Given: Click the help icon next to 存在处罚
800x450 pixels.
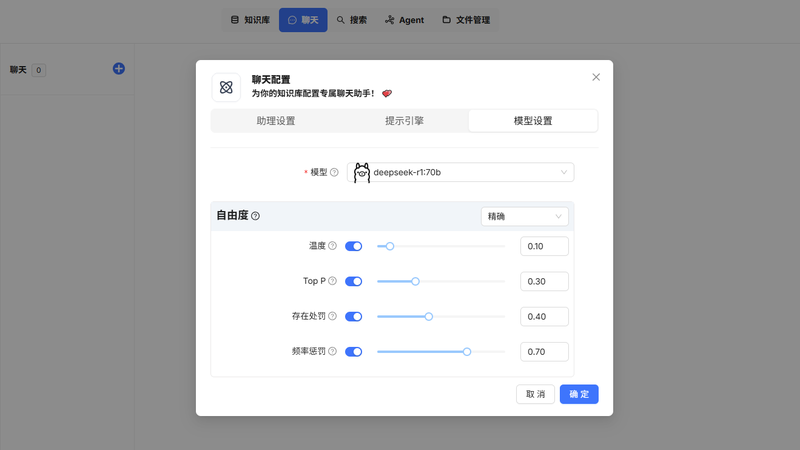Looking at the screenshot, I should click(x=333, y=316).
